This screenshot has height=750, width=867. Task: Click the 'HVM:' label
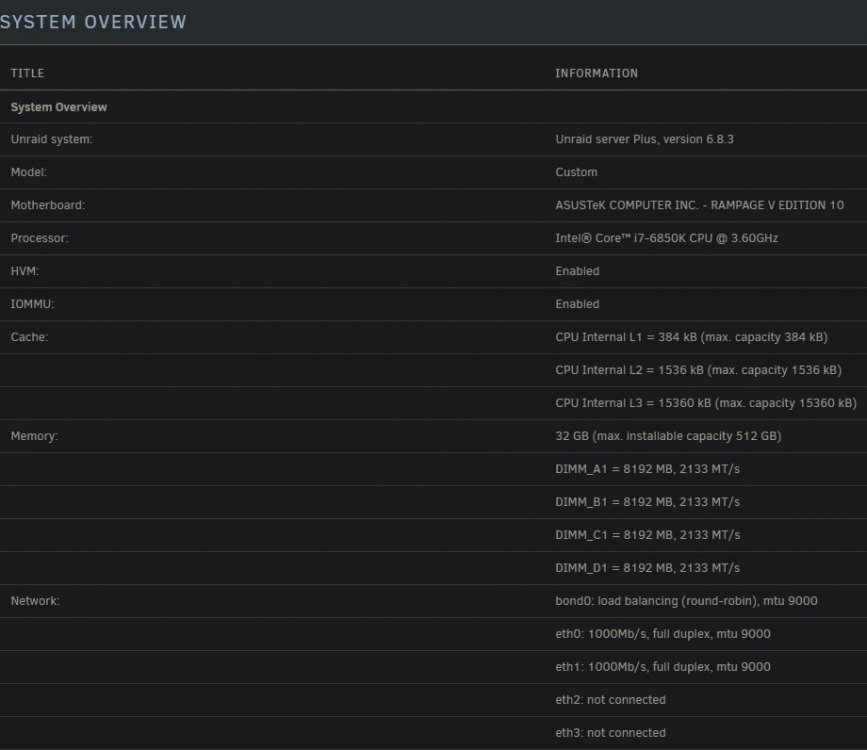pos(25,271)
